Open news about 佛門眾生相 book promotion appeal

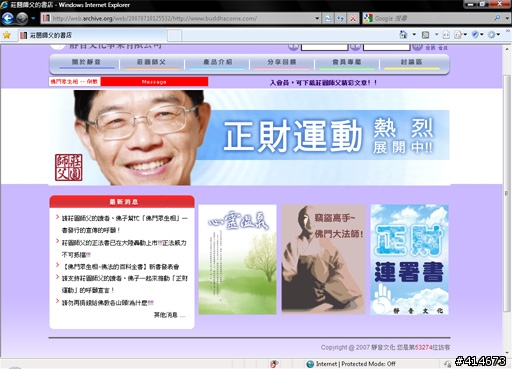125,224
